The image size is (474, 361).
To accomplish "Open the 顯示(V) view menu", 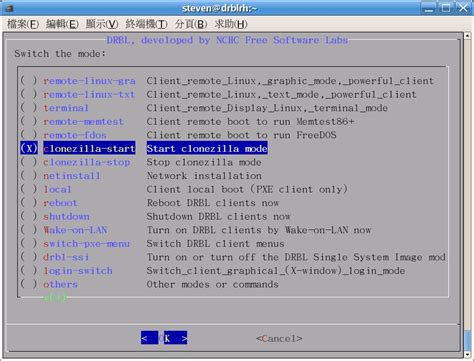I will pos(102,24).
